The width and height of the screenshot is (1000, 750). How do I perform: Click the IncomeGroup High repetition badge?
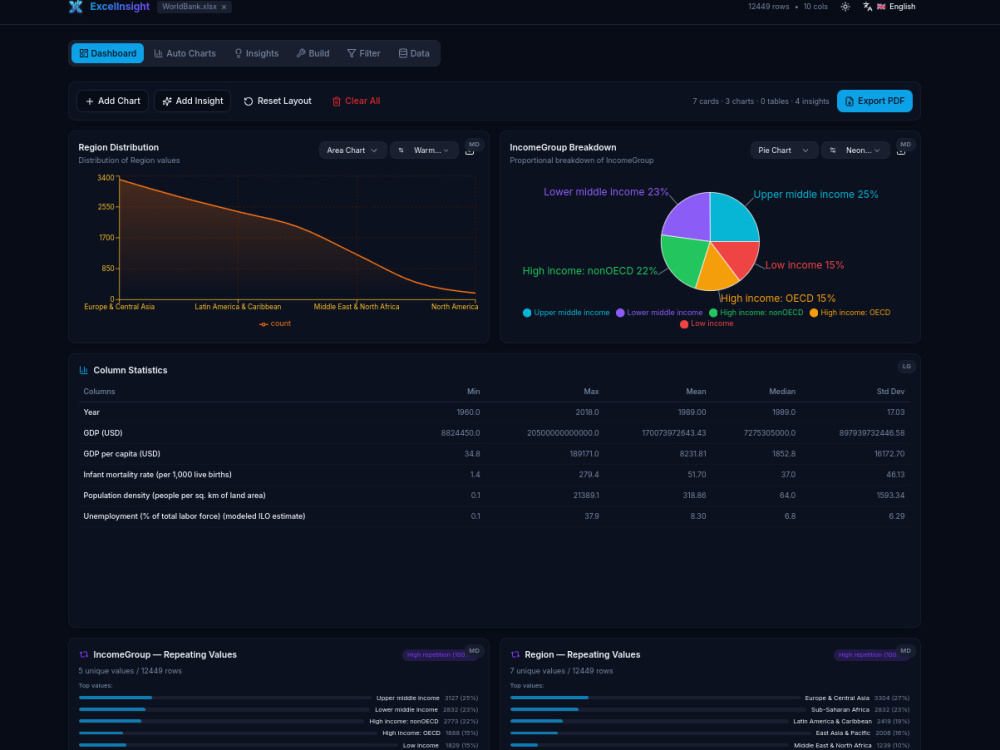click(437, 655)
